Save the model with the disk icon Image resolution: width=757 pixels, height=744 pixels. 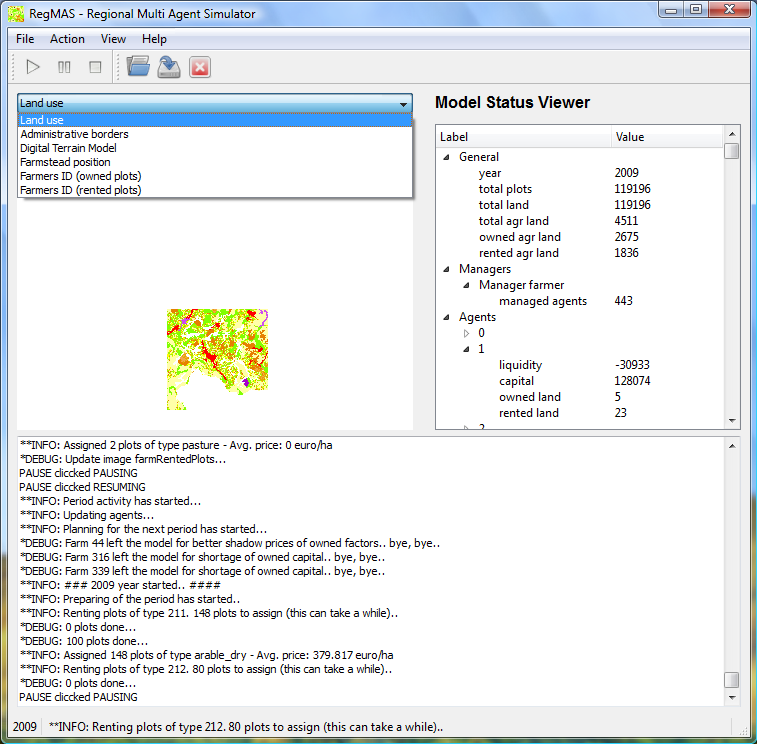169,67
